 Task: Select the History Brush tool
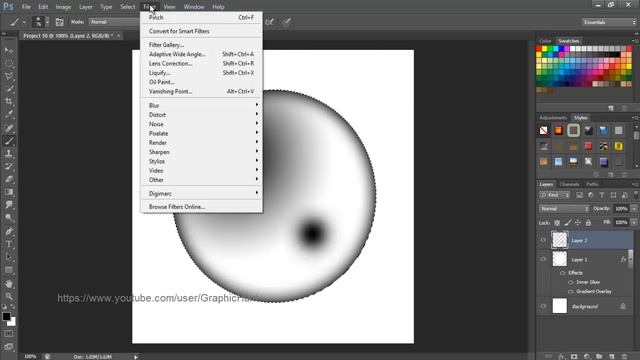pyautogui.click(x=9, y=167)
